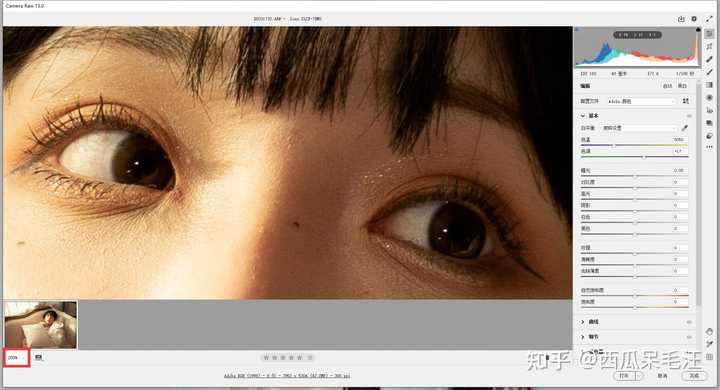Click the color temperature slider
The height and width of the screenshot is (390, 720).
click(634, 145)
